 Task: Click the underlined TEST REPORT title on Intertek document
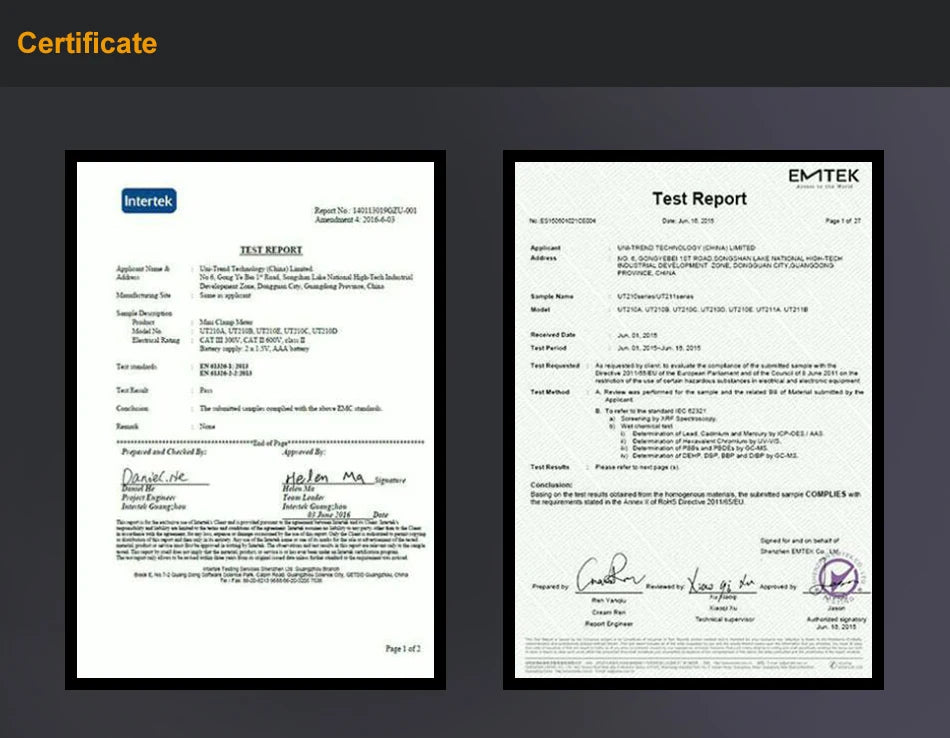[270, 249]
